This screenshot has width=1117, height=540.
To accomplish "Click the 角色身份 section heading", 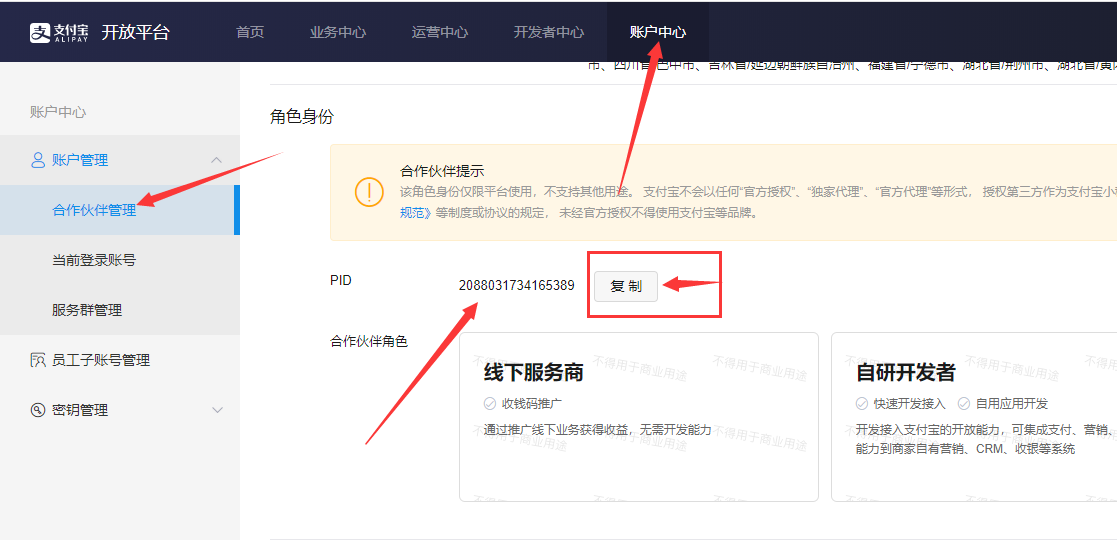I will 301,117.
